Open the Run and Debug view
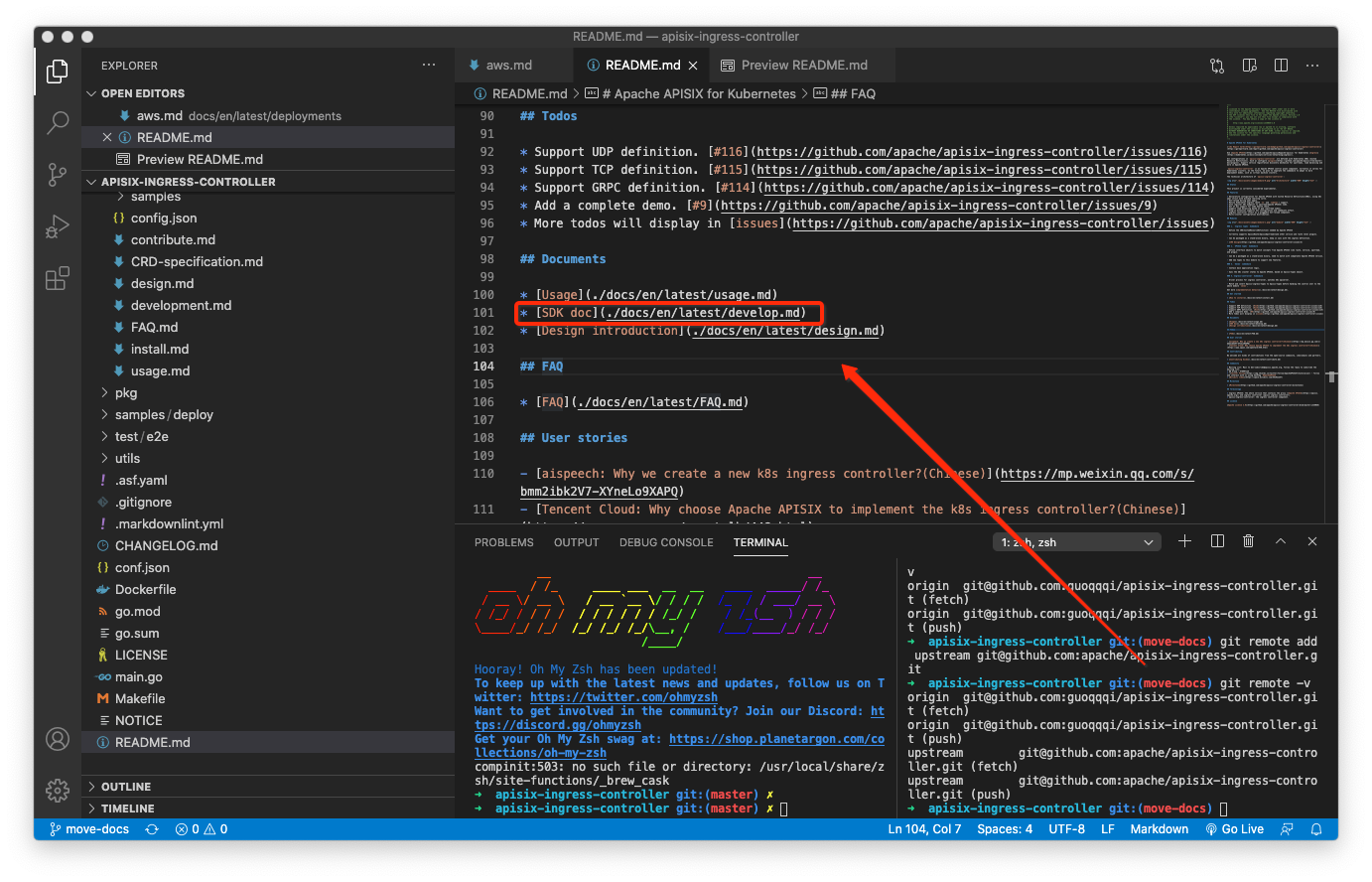Image resolution: width=1372 pixels, height=882 pixels. 58,226
